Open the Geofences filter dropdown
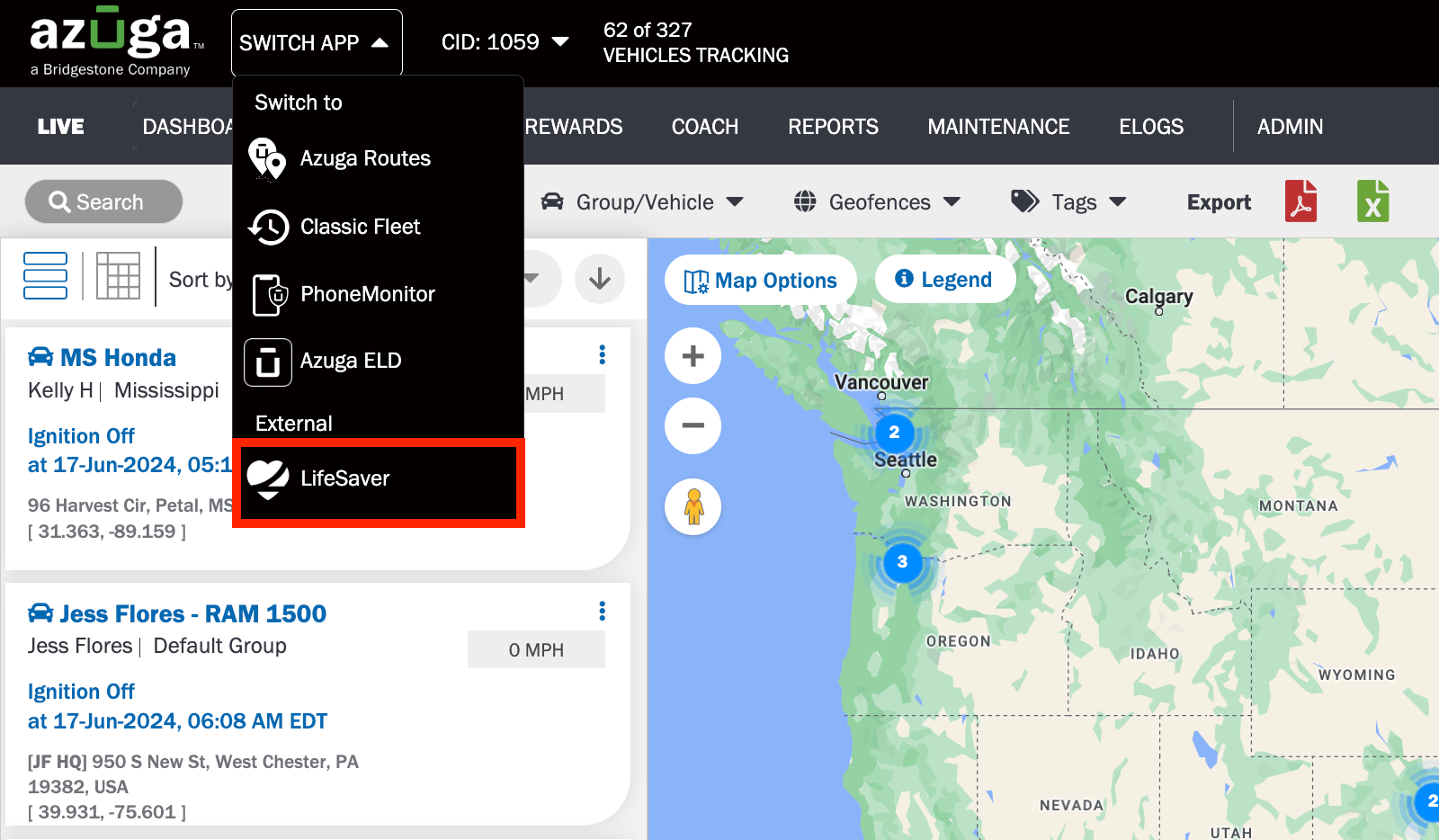The image size is (1439, 840). [x=877, y=202]
